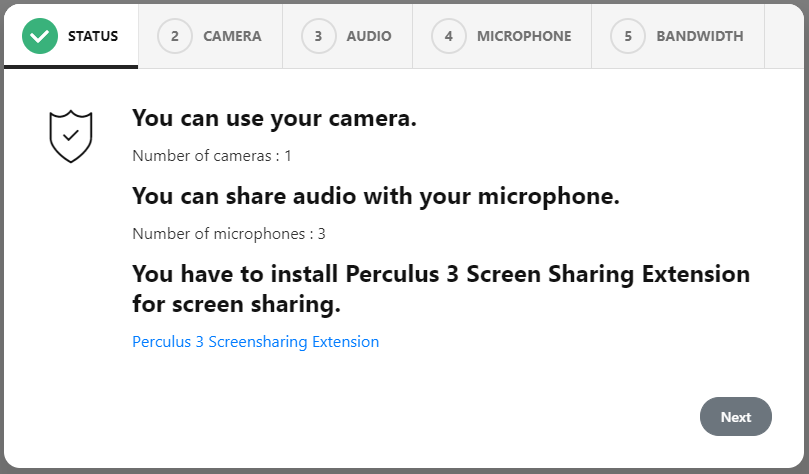The height and width of the screenshot is (474, 809).
Task: Click the step 5 circle for Bandwidth
Action: (628, 36)
